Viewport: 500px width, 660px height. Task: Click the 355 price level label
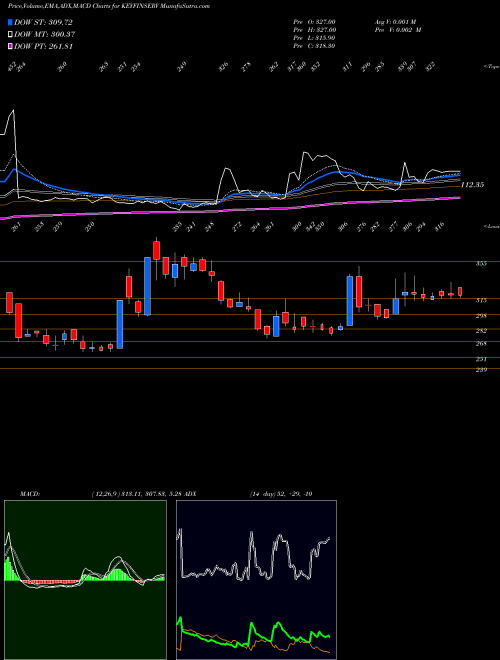click(x=481, y=263)
